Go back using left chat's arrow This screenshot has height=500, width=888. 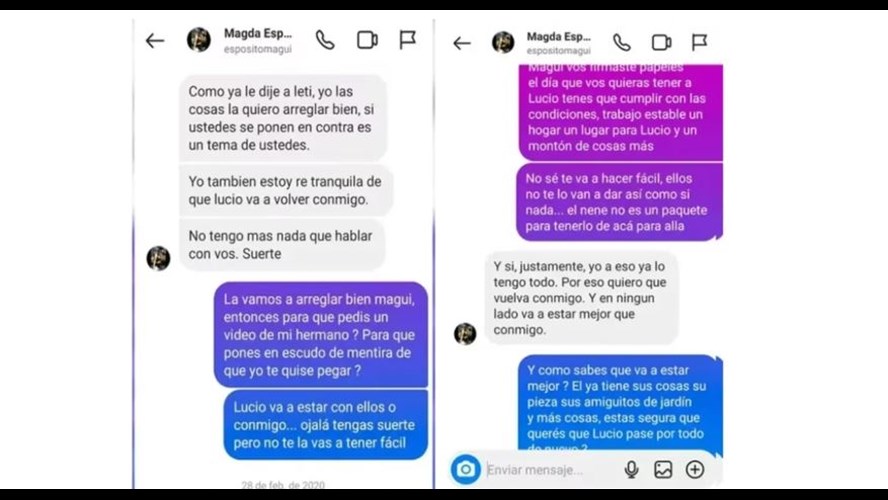click(155, 41)
